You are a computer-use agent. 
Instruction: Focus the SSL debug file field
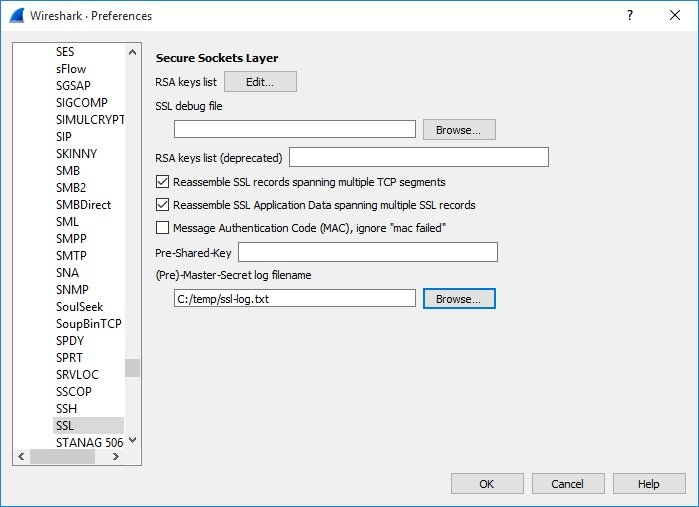coord(295,129)
